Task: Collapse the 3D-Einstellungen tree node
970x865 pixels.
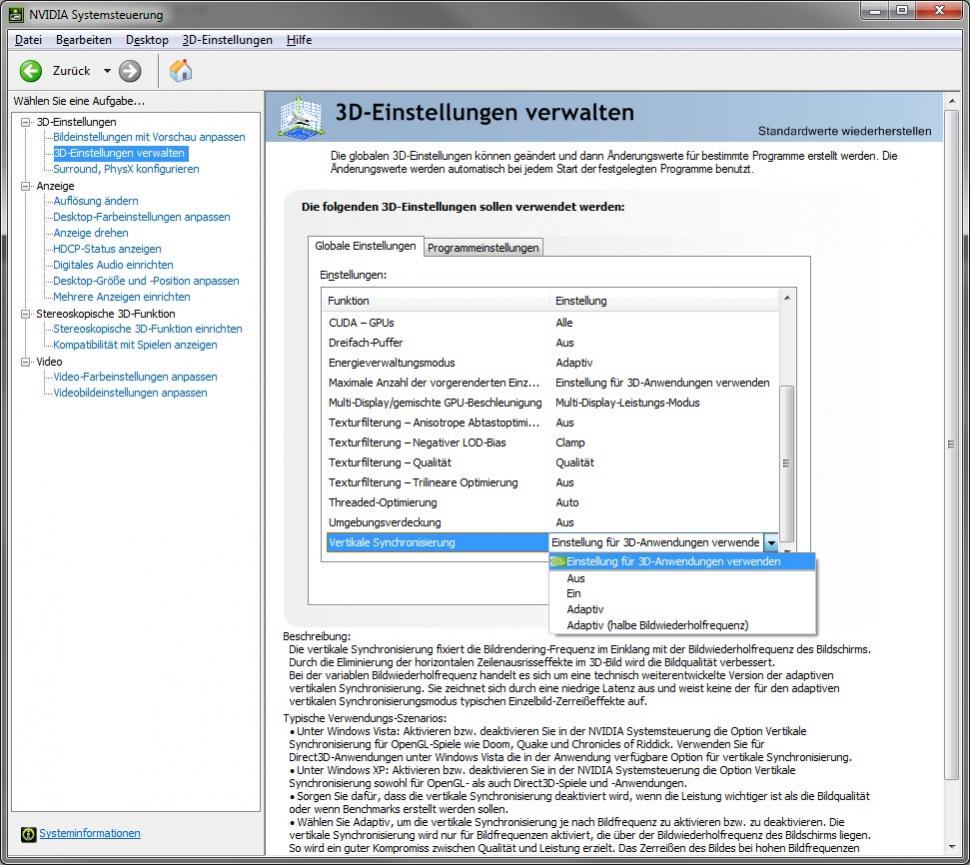Action: (x=25, y=122)
